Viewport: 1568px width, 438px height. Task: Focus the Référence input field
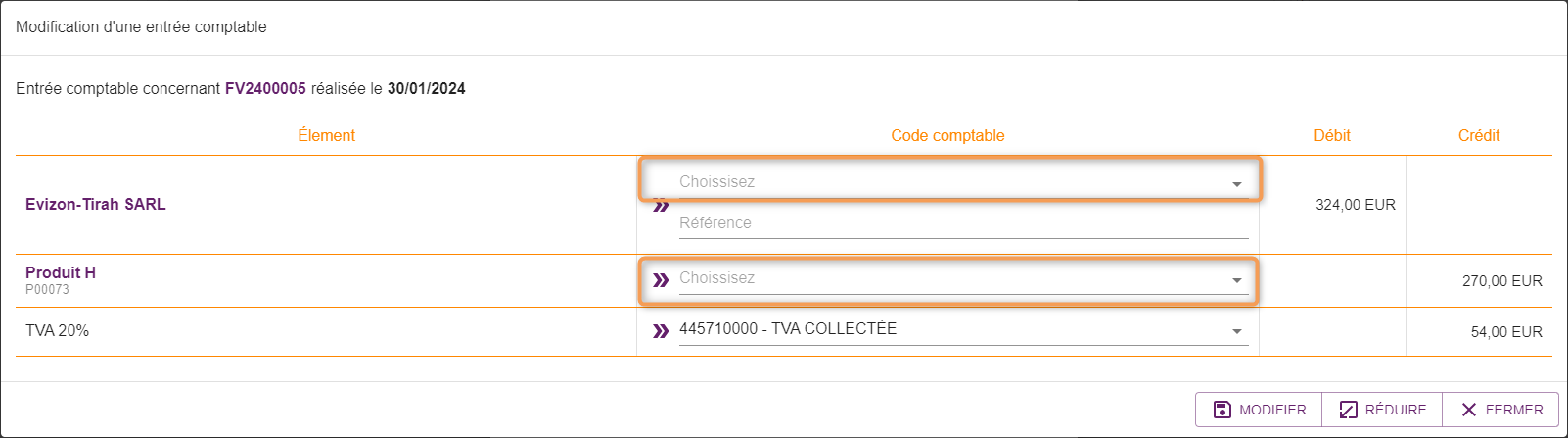(x=963, y=223)
